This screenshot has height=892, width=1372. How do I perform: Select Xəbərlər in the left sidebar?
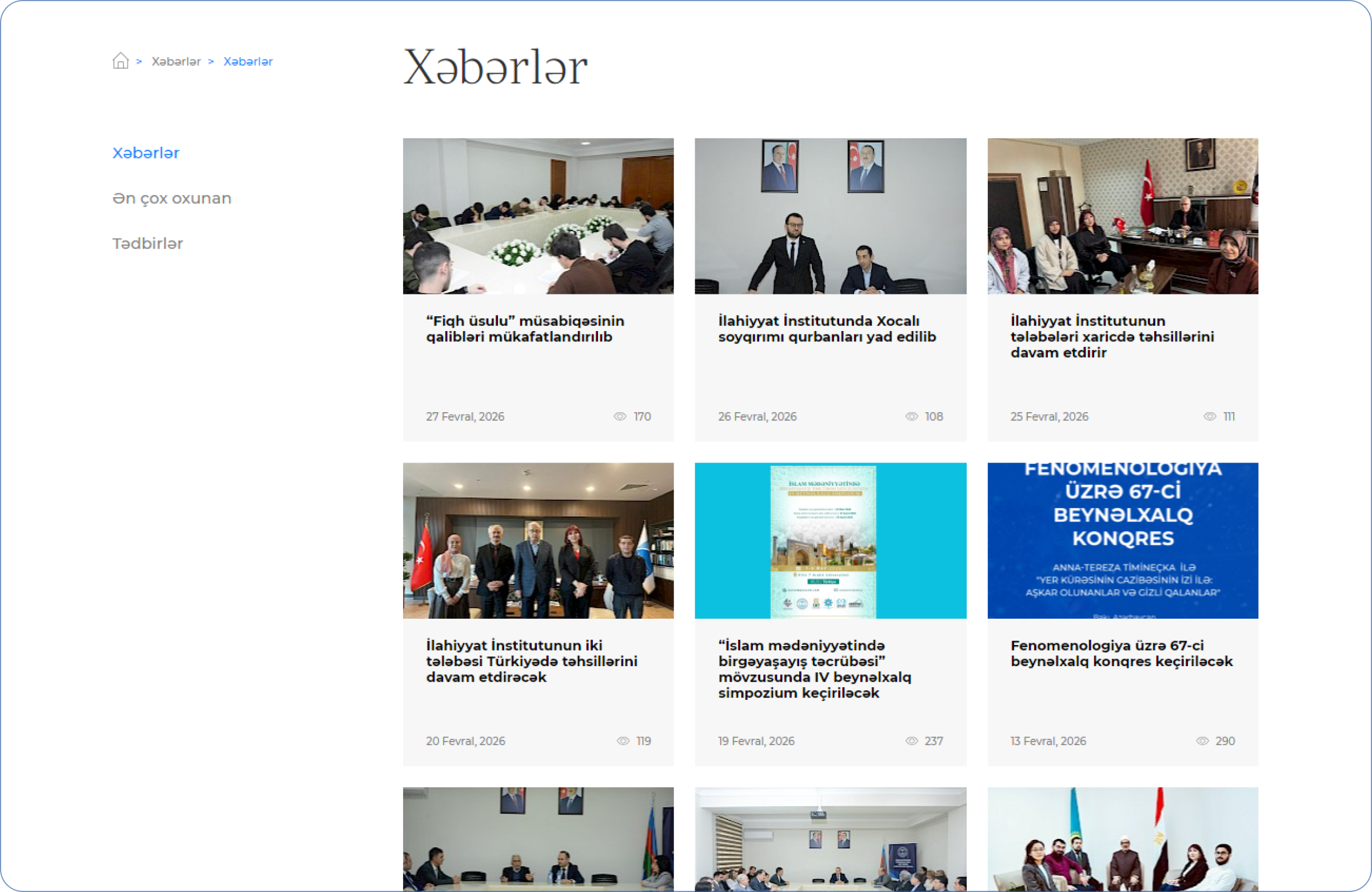click(x=146, y=153)
